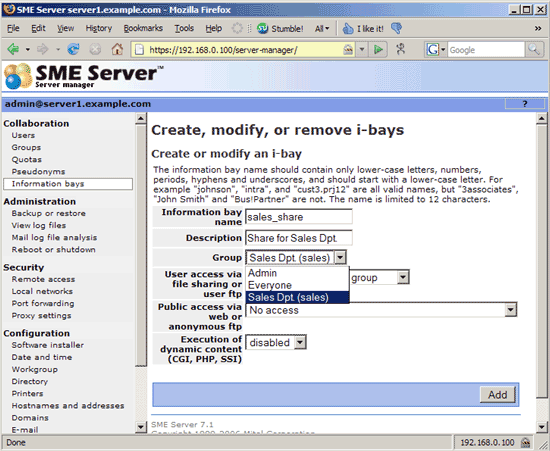This screenshot has height=451, width=550.
Task: Select Admin in the Group list
Action: pos(297,273)
